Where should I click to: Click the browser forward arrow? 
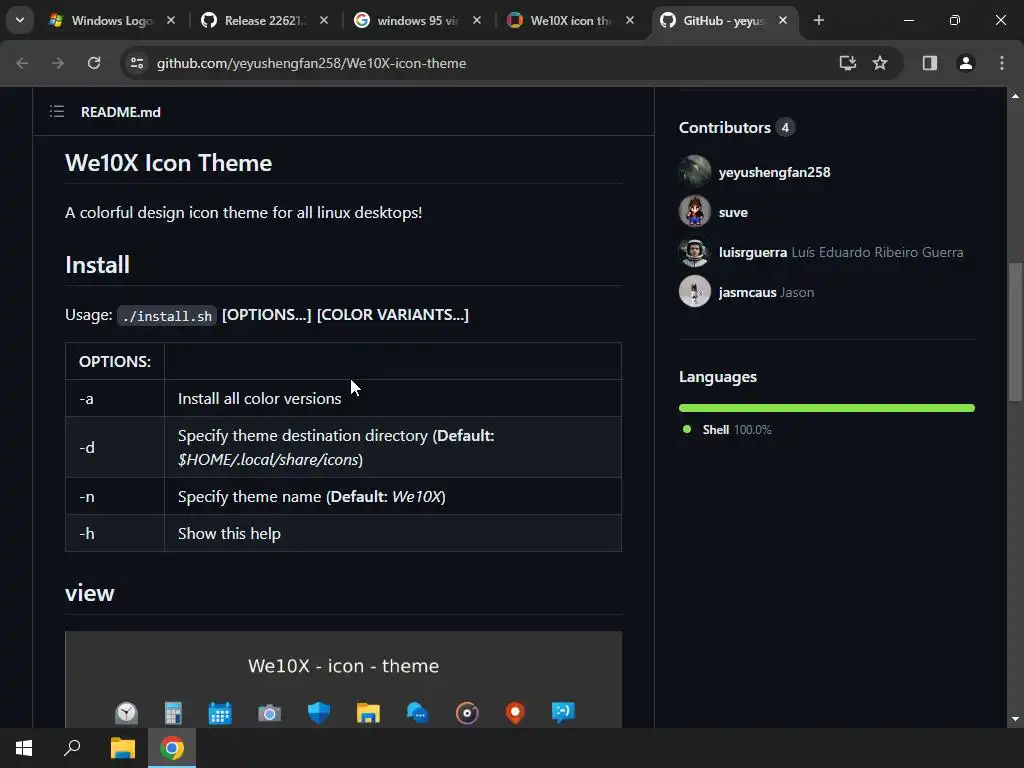[x=58, y=63]
